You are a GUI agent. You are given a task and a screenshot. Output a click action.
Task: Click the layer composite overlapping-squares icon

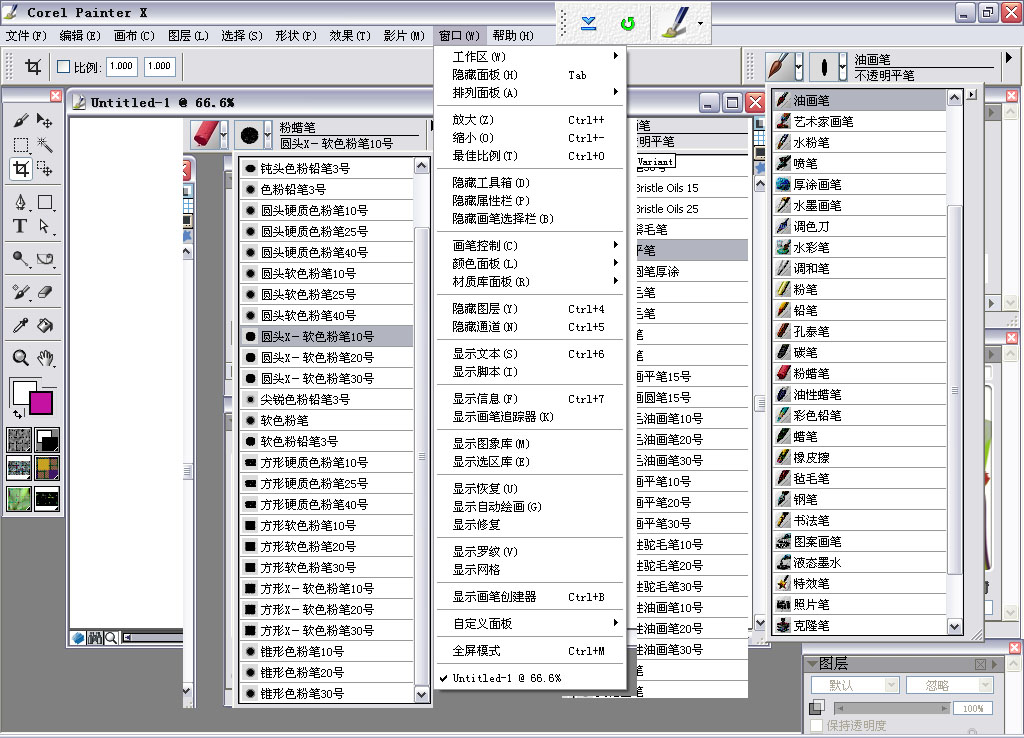tap(816, 707)
